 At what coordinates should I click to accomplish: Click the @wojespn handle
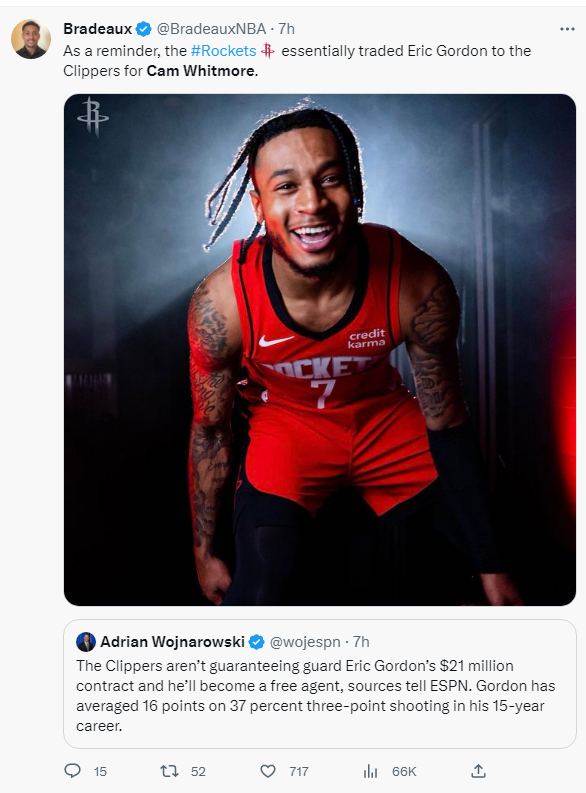305,642
